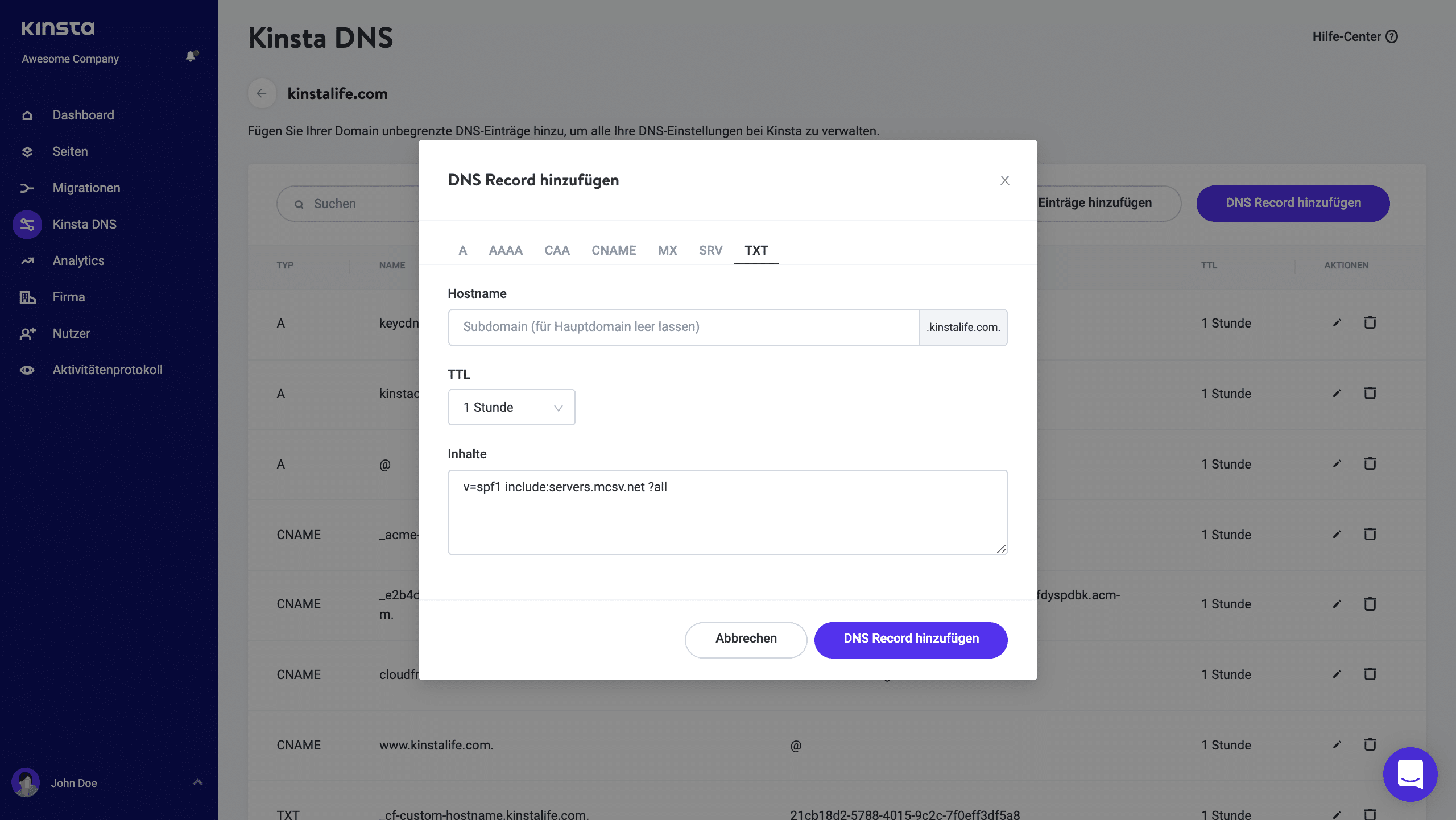Open the Dashboard menu item
Viewport: 1456px width, 820px height.
click(x=84, y=115)
